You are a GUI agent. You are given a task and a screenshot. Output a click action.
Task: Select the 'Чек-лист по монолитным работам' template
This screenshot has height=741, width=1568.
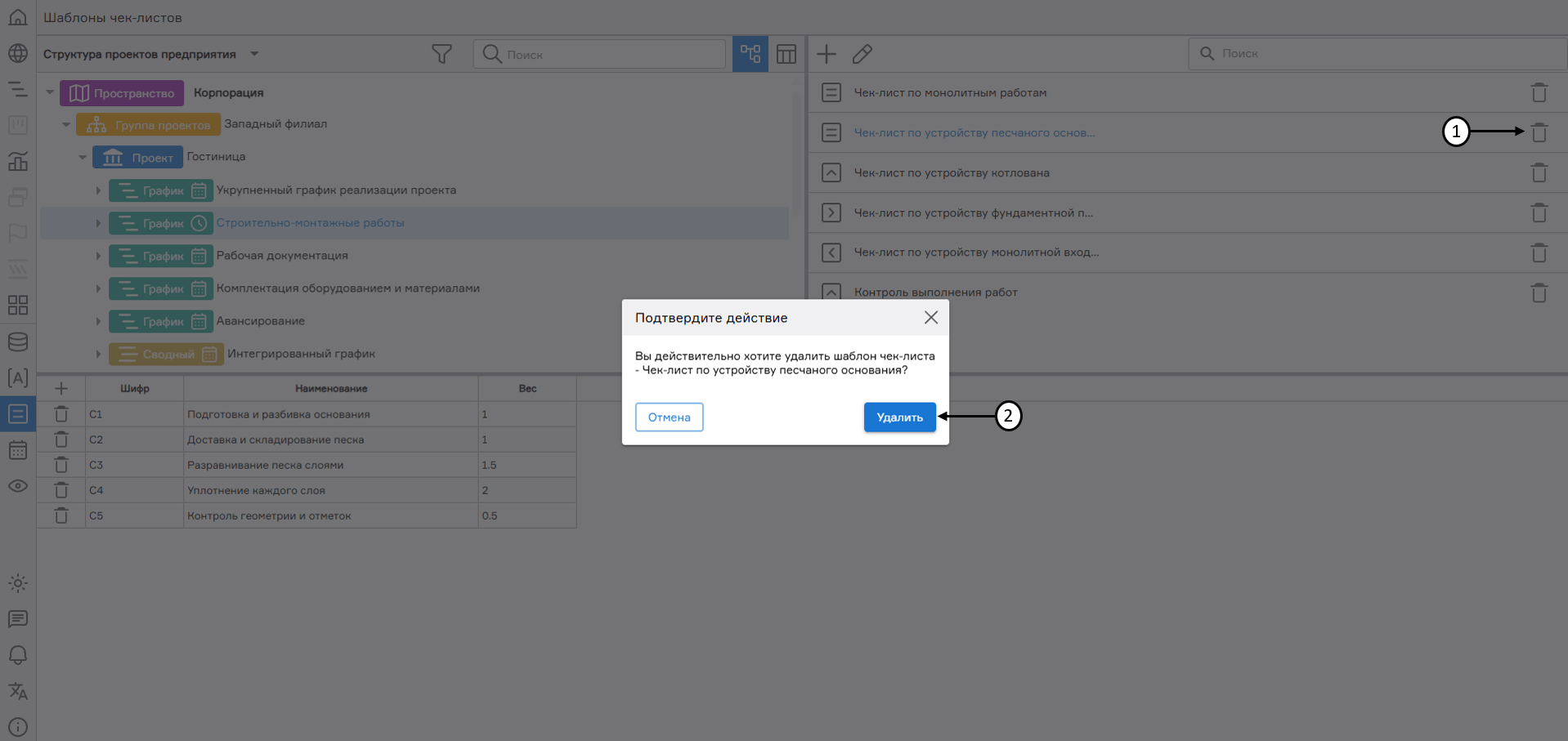(x=950, y=92)
